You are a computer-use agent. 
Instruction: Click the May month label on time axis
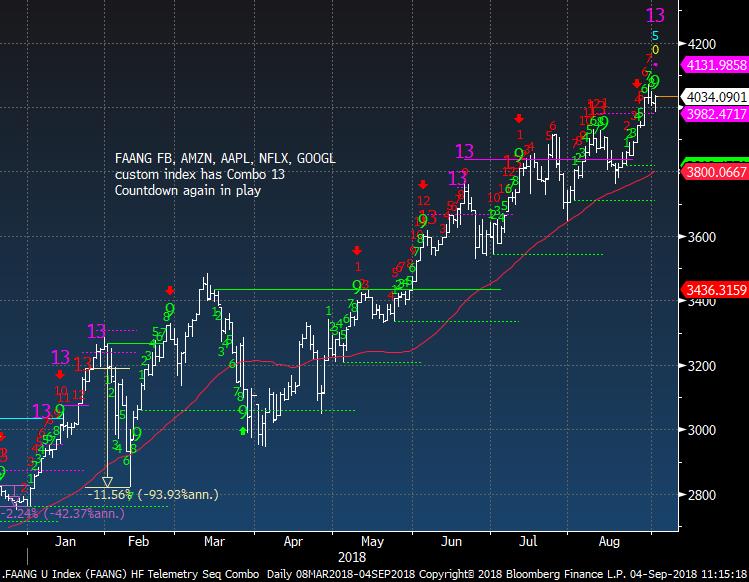(372, 542)
